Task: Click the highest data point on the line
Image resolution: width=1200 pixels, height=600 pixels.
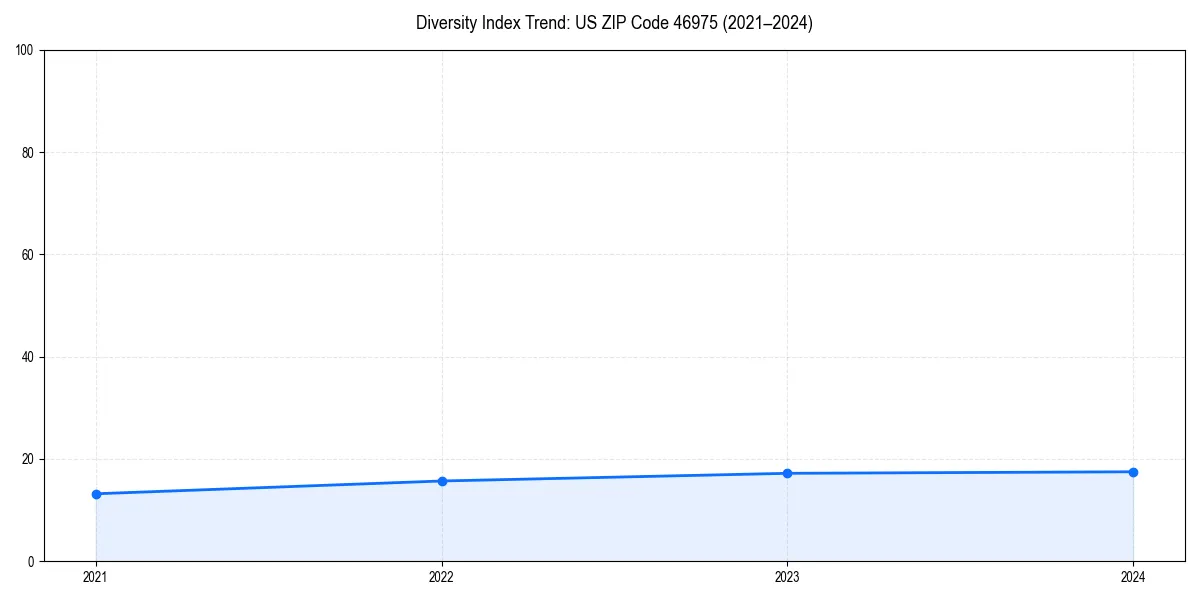Action: coord(1133,470)
